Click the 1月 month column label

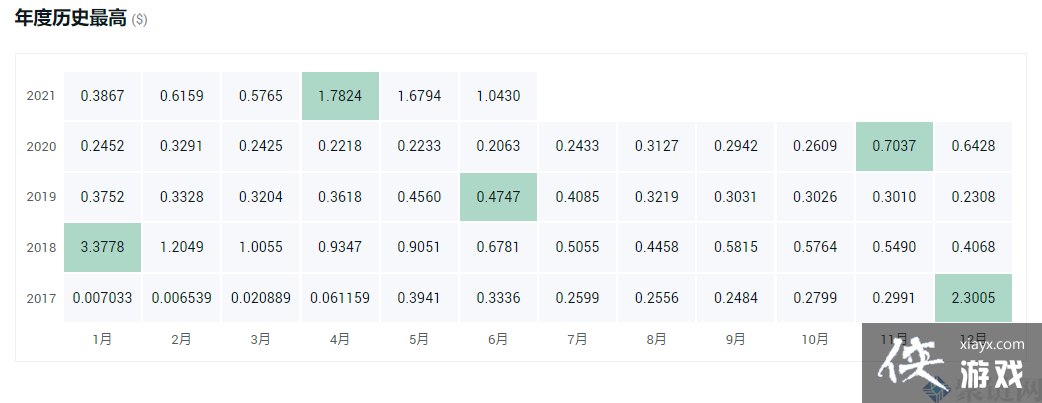102,339
